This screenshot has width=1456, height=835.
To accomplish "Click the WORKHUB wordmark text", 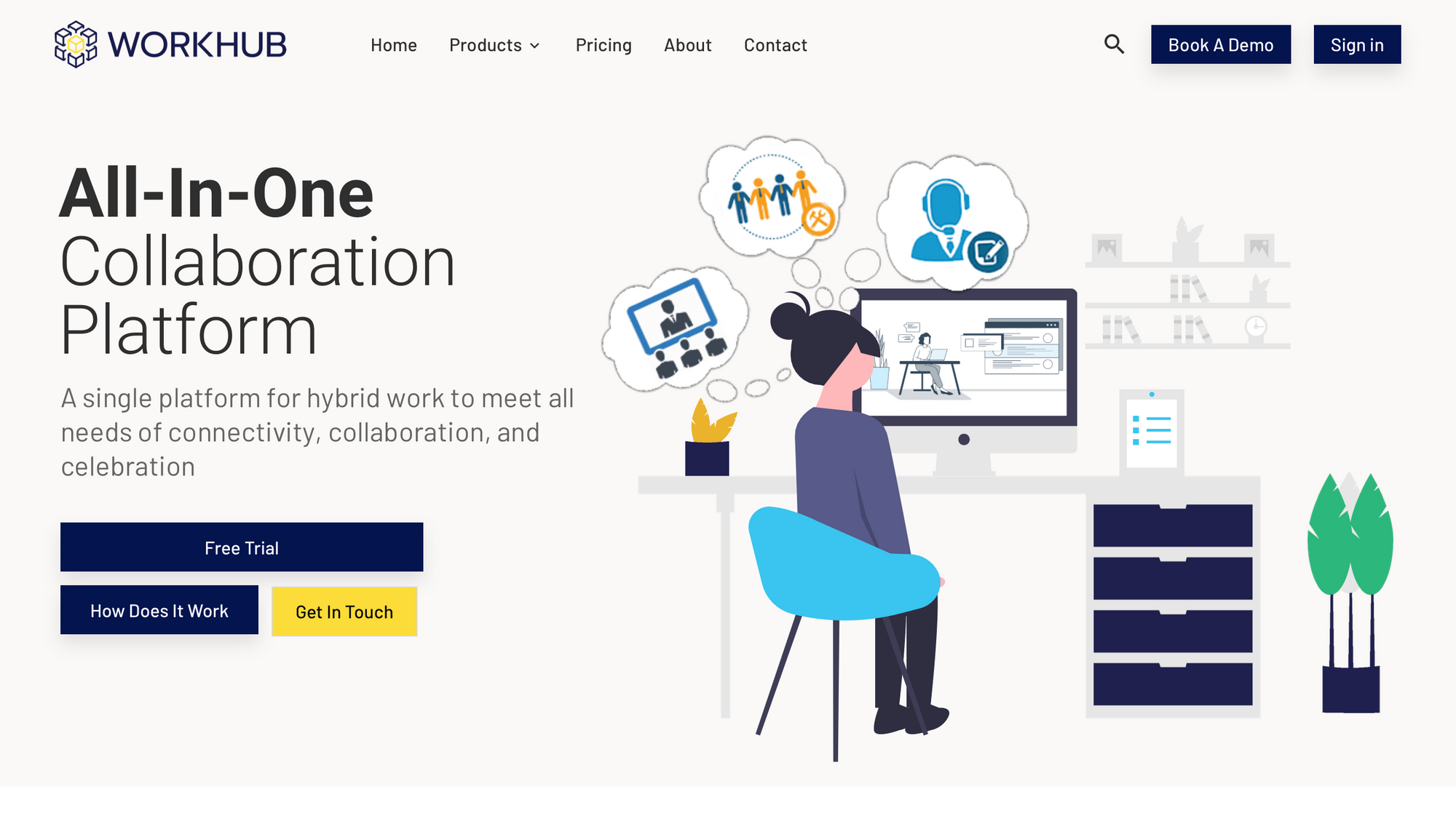I will (x=197, y=44).
